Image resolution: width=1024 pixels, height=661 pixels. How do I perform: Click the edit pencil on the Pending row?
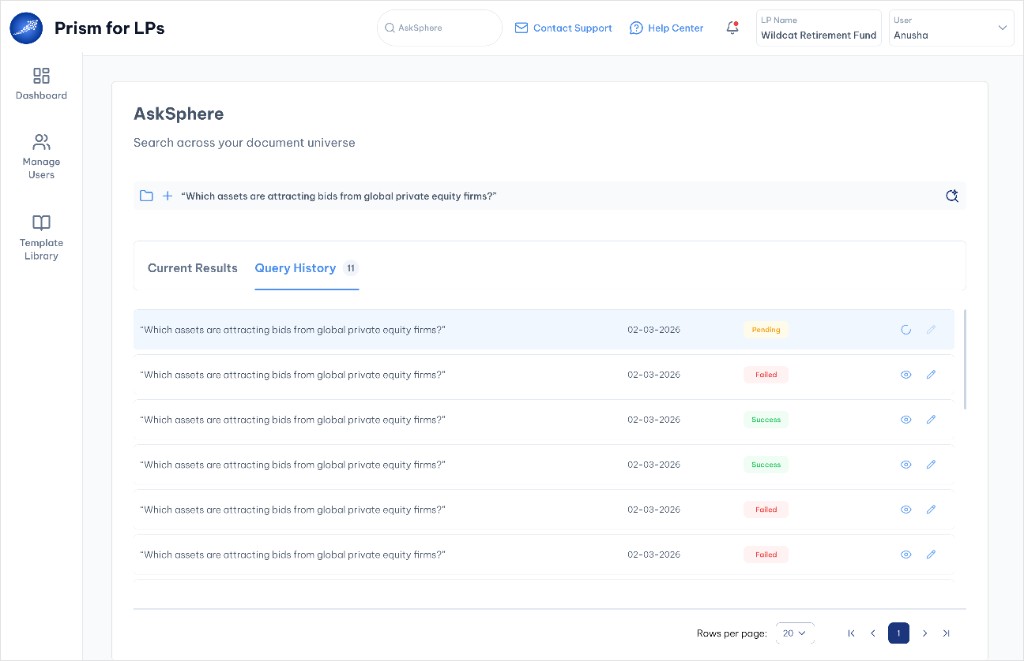[x=931, y=330]
